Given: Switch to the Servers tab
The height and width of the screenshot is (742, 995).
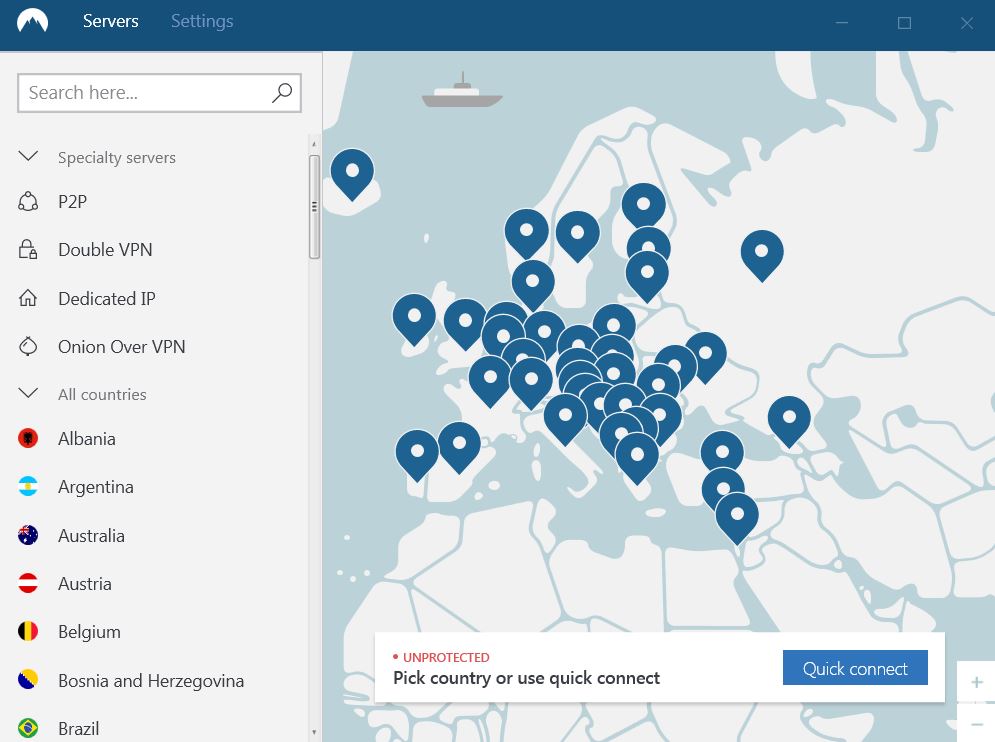Looking at the screenshot, I should pos(110,21).
